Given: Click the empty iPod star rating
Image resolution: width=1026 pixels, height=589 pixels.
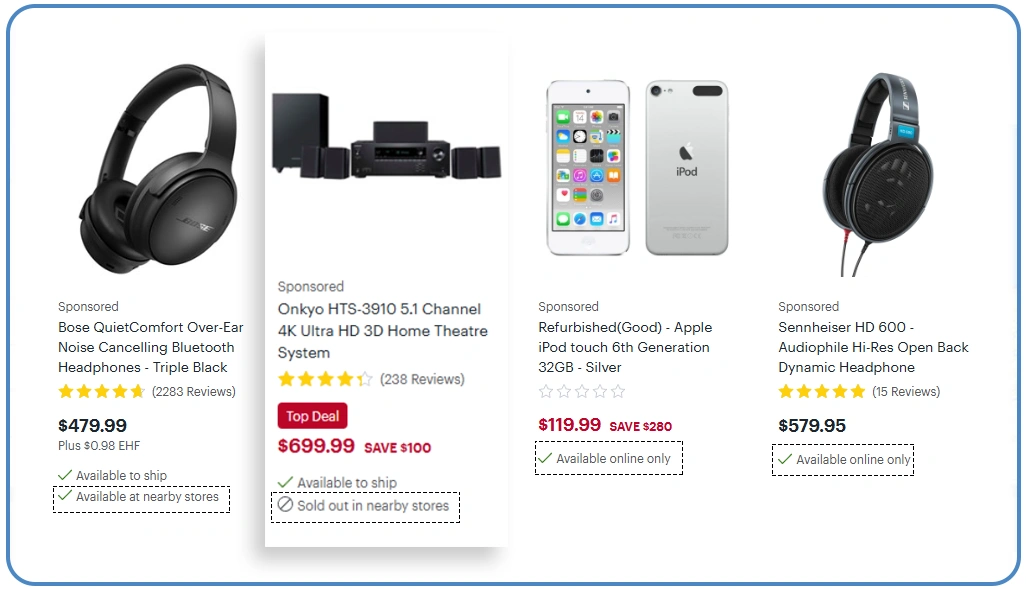Looking at the screenshot, I should point(582,391).
